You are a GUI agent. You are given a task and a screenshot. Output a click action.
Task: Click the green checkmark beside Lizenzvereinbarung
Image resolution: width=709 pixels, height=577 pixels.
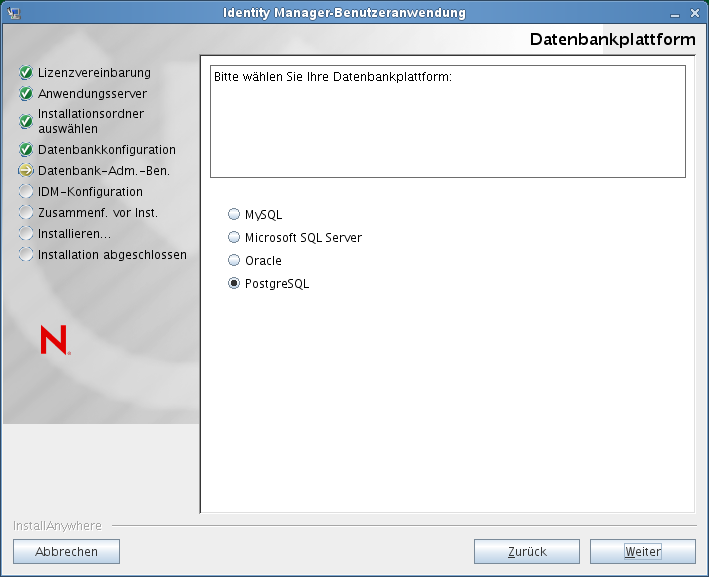(x=26, y=72)
